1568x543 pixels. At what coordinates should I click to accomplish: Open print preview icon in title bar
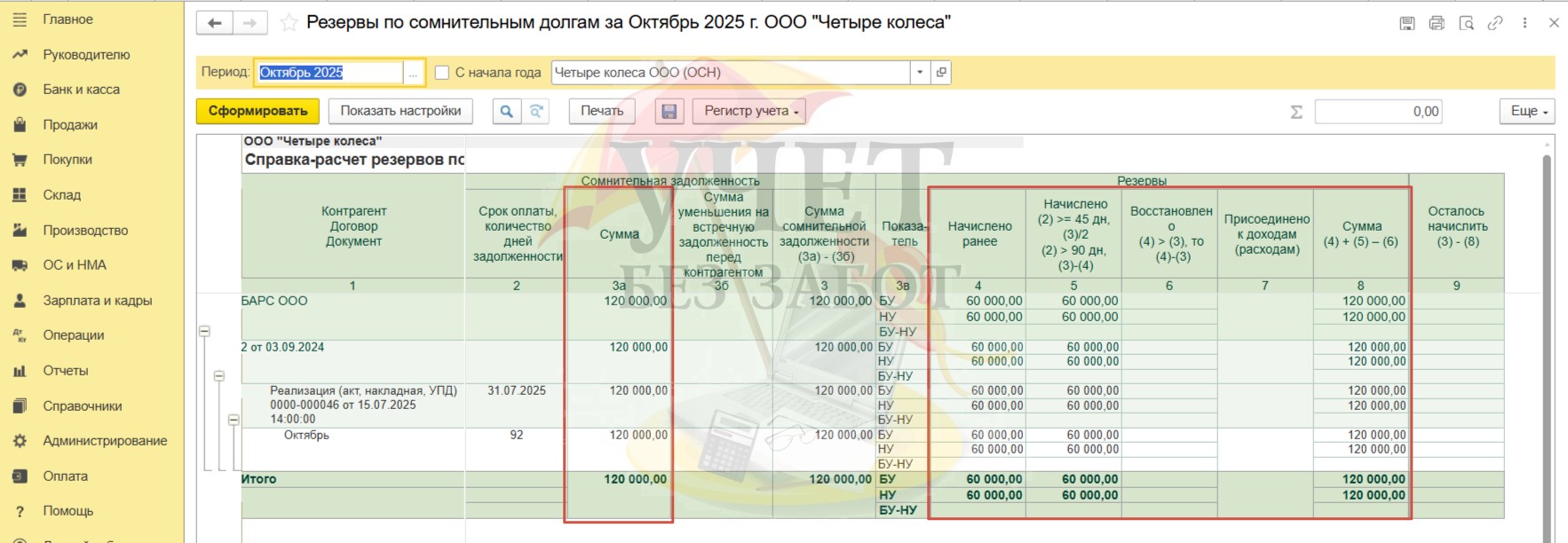[x=1466, y=23]
